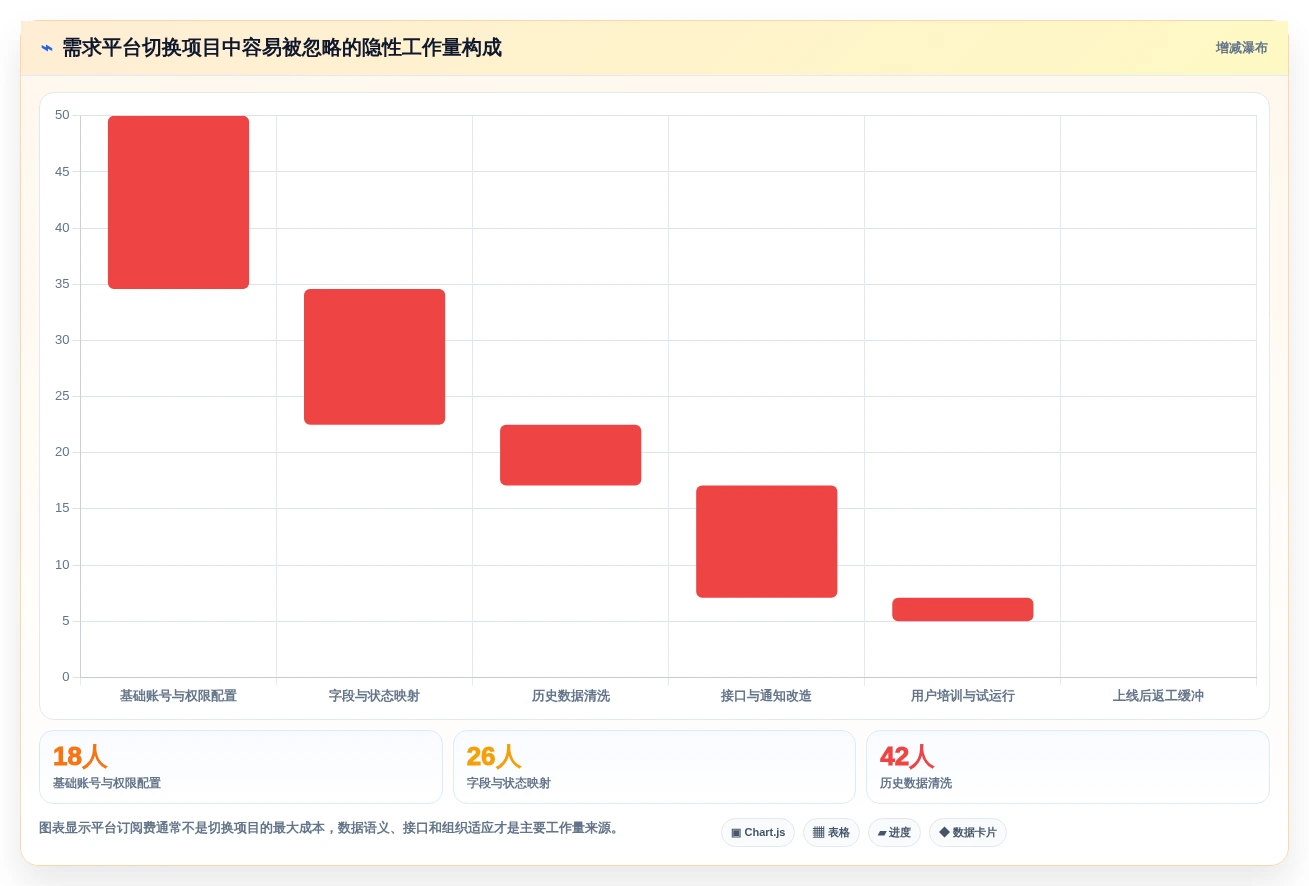
Task: Click y-axis tick value 30
Action: pyautogui.click(x=62, y=340)
